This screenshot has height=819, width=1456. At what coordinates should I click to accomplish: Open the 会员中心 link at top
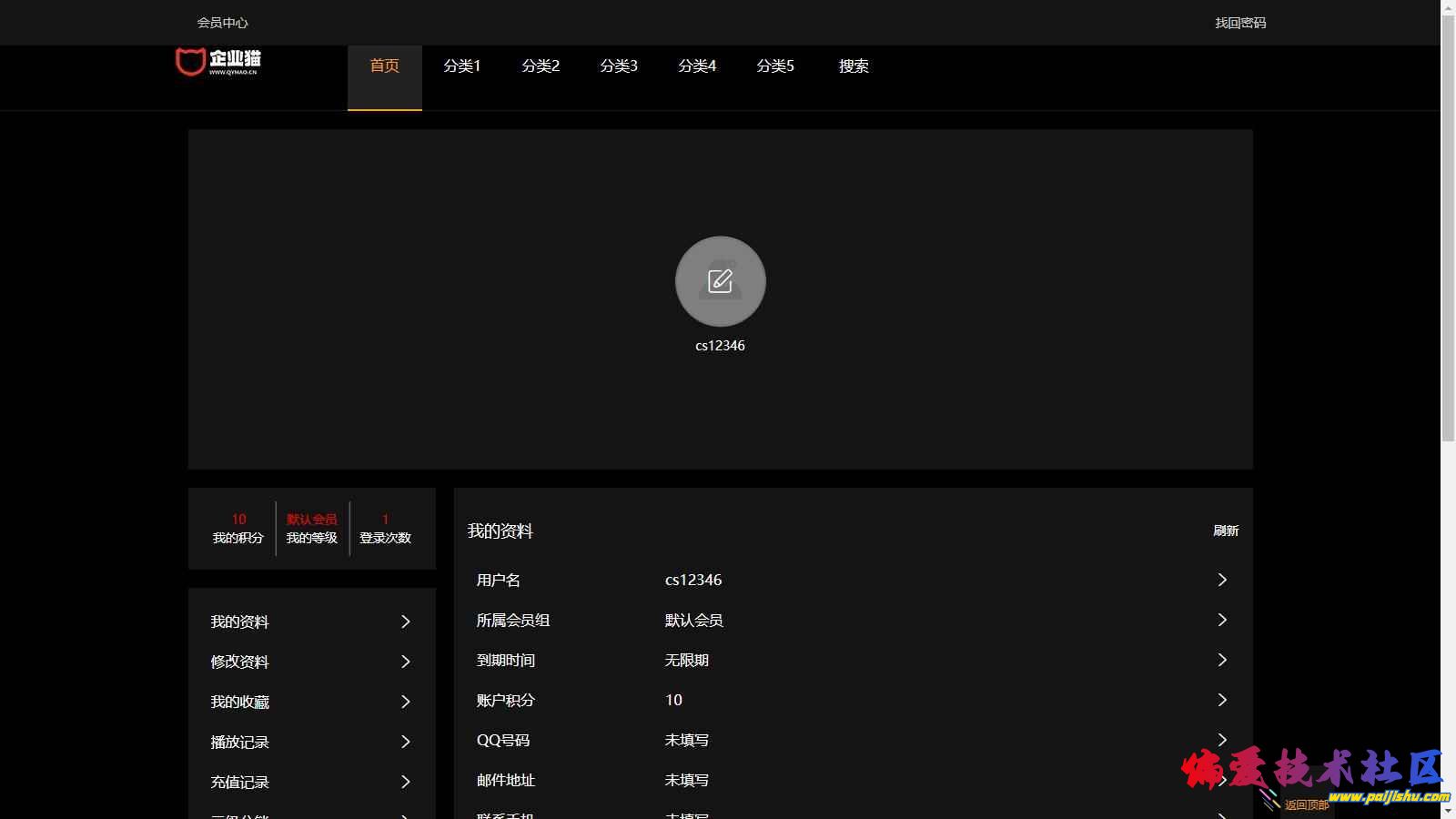click(x=222, y=23)
